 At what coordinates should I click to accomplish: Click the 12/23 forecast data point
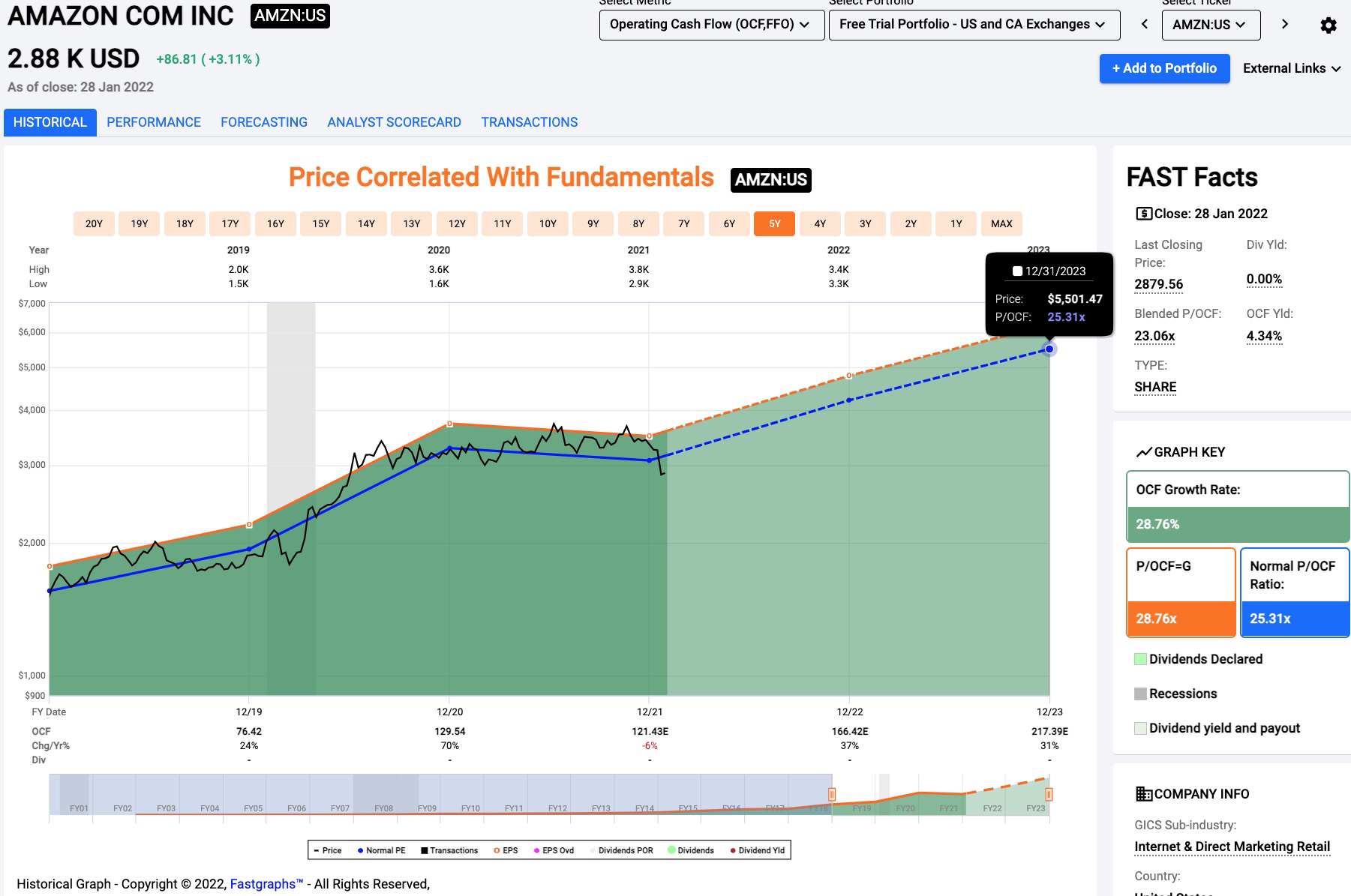pyautogui.click(x=1049, y=349)
